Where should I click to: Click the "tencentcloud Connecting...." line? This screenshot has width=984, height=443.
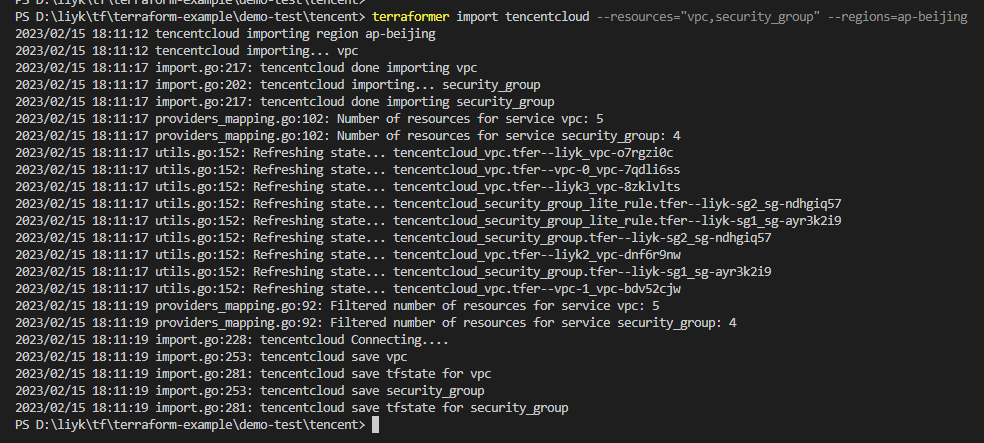pyautogui.click(x=355, y=339)
